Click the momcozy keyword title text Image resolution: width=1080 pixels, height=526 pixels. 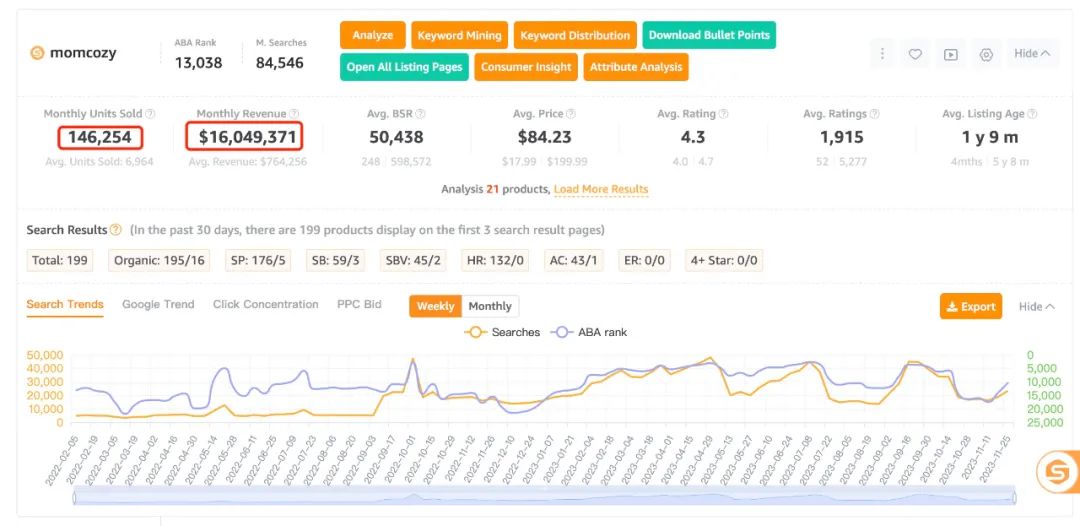point(83,53)
